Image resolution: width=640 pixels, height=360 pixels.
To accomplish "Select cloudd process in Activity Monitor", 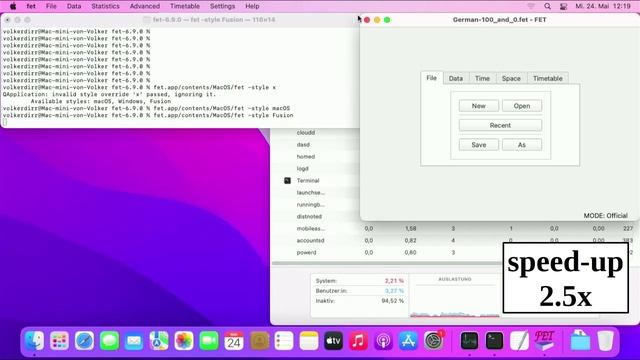I will (x=315, y=133).
